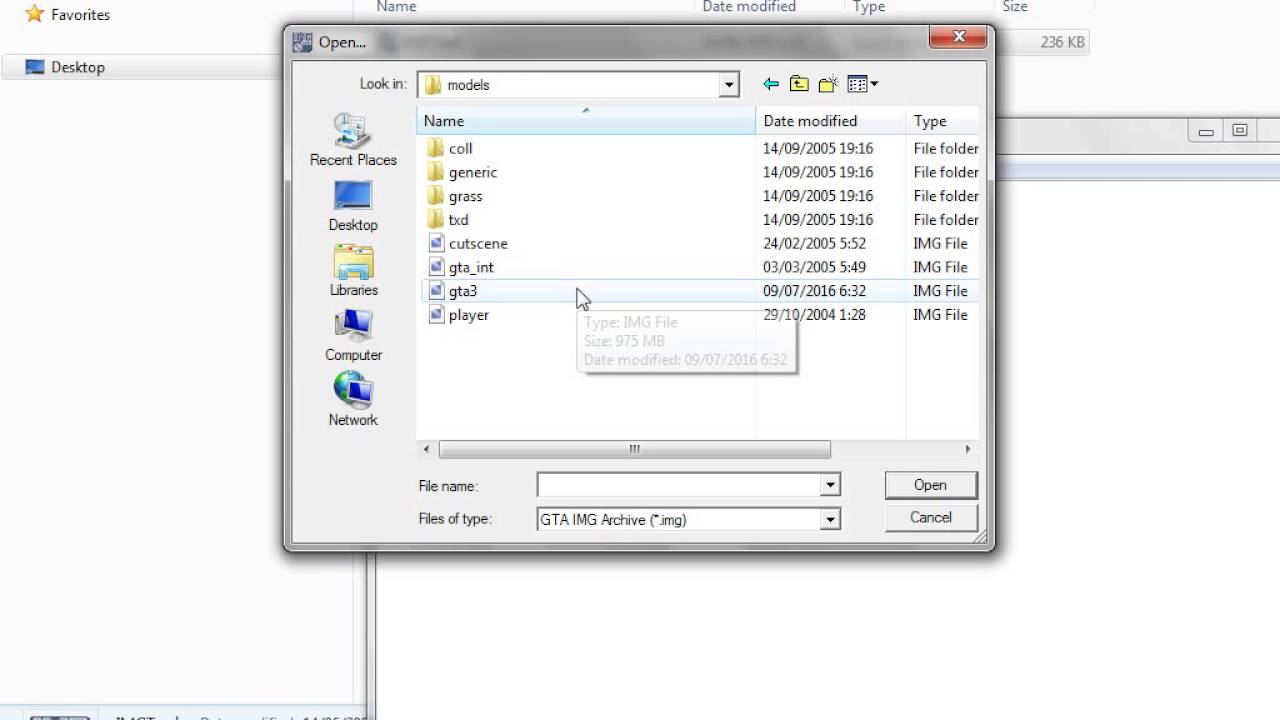Screen dimensions: 1280x720
Task: Select the Desktop icon in the places bar
Action: pyautogui.click(x=353, y=196)
